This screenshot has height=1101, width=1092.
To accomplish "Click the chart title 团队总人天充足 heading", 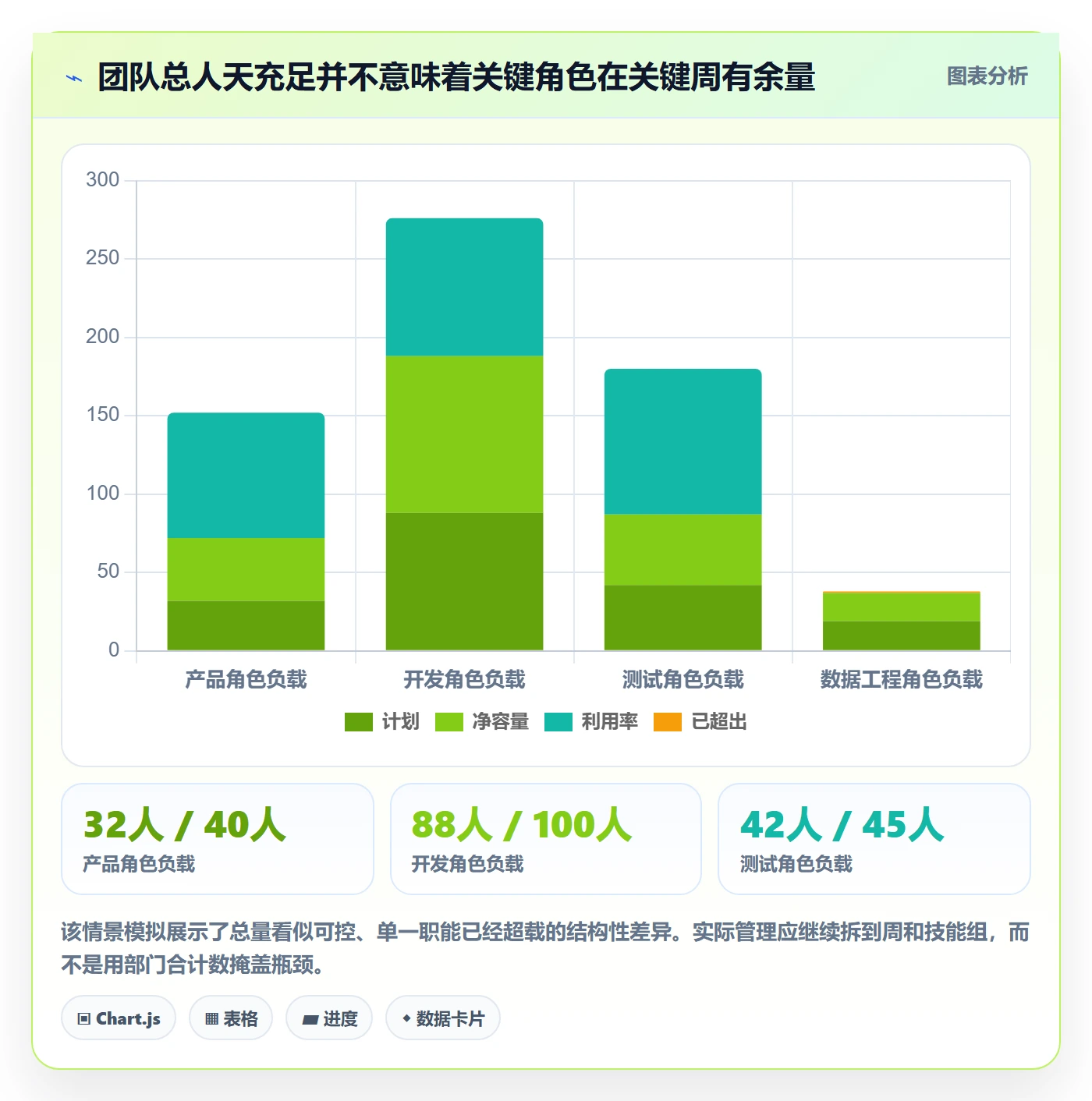I will (456, 77).
